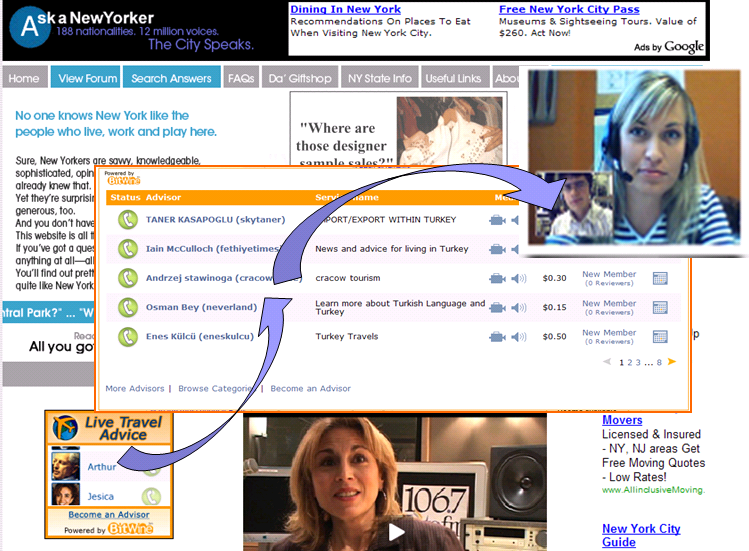This screenshot has width=749, height=551.
Task: Click speaker audio icon in cracow tourism row
Action: [518, 279]
